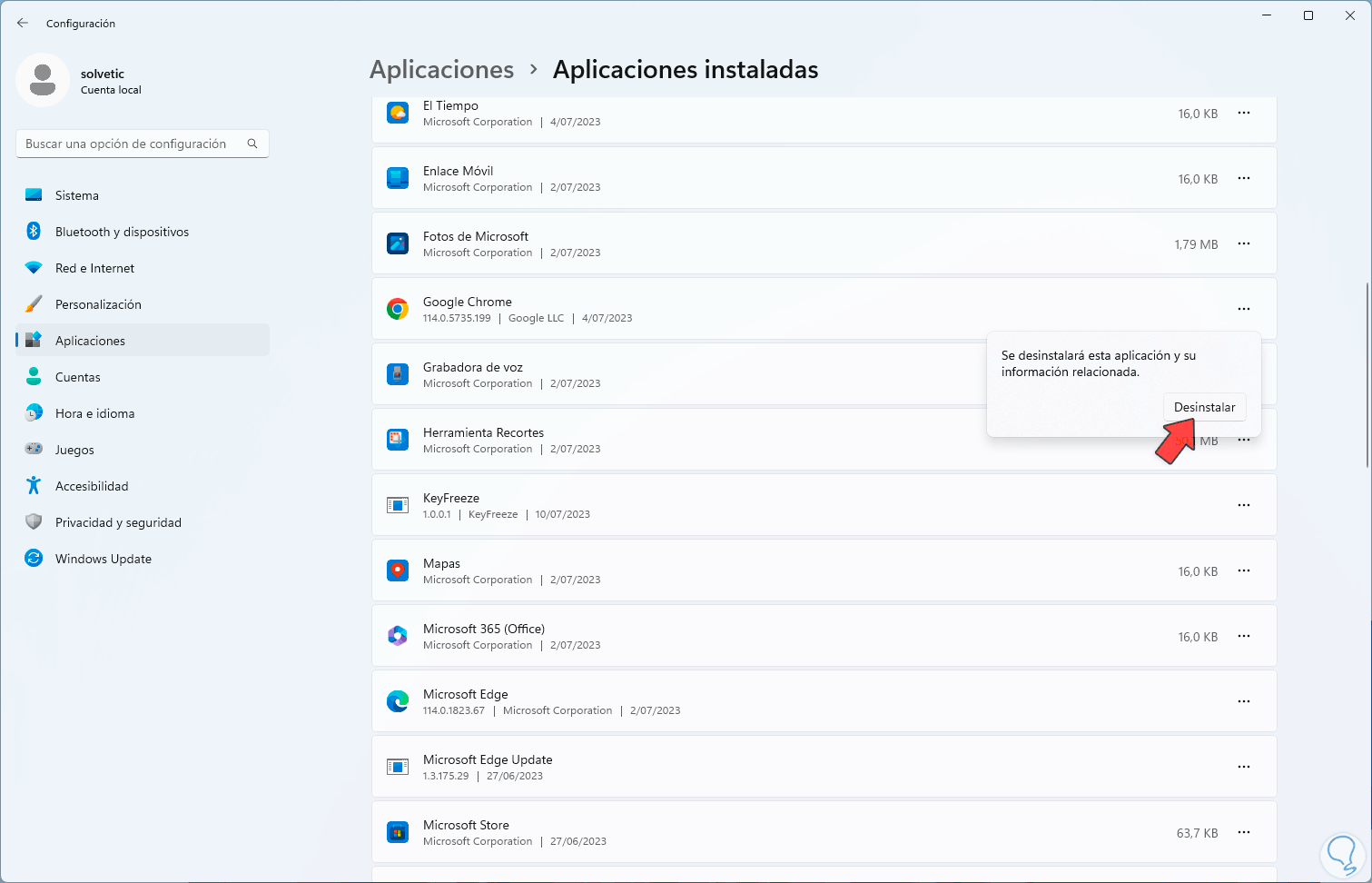Open more options for Google Chrome
1372x883 pixels.
tap(1244, 309)
